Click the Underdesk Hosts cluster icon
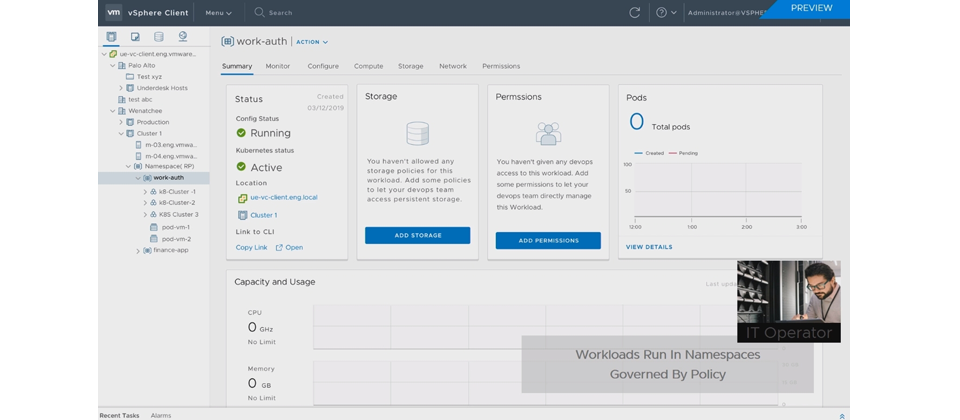This screenshot has height=420, width=960. [x=130, y=88]
